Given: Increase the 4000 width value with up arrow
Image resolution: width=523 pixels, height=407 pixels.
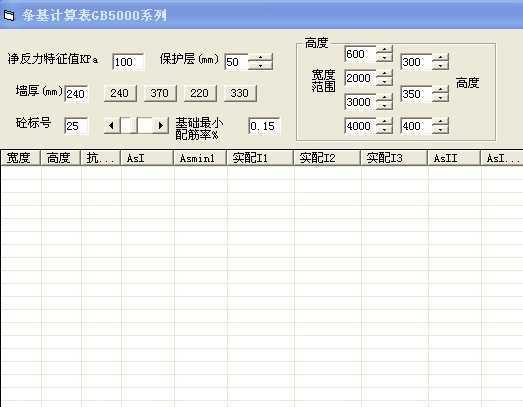Looking at the screenshot, I should click(x=385, y=122).
